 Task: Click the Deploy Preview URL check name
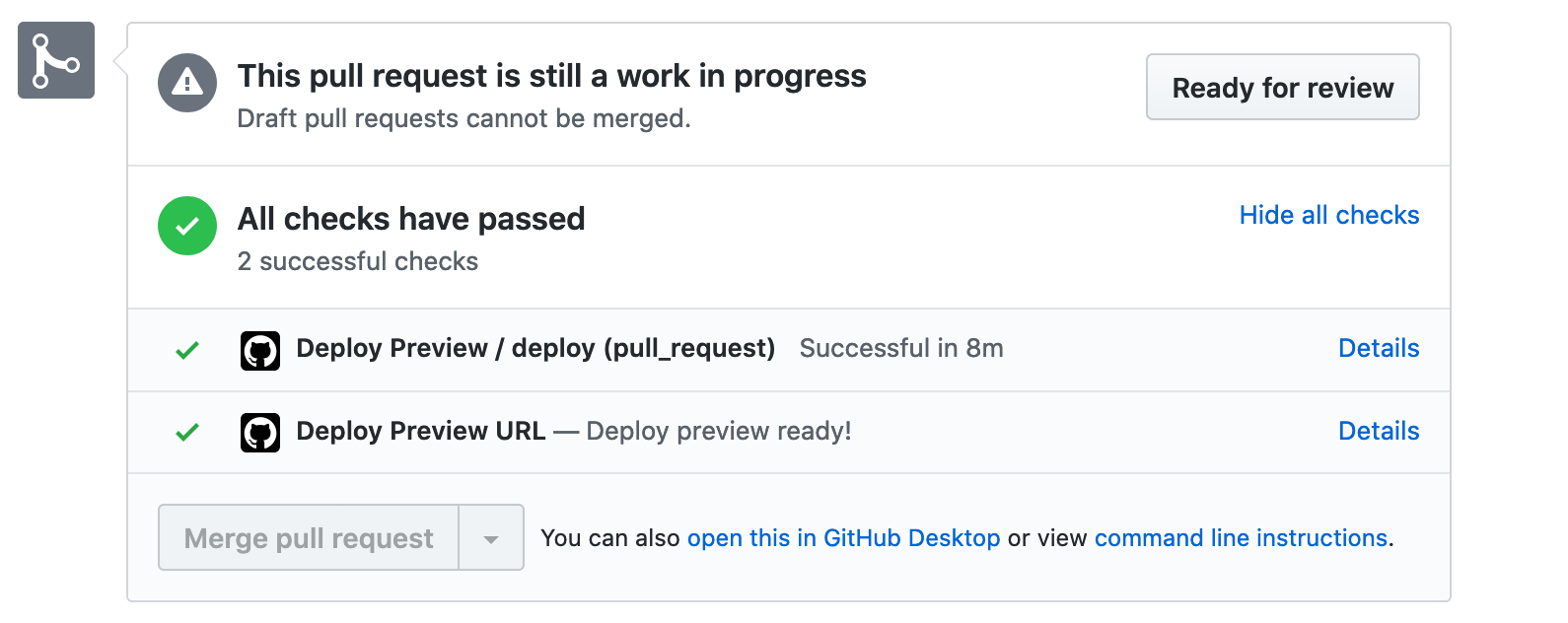click(x=420, y=431)
